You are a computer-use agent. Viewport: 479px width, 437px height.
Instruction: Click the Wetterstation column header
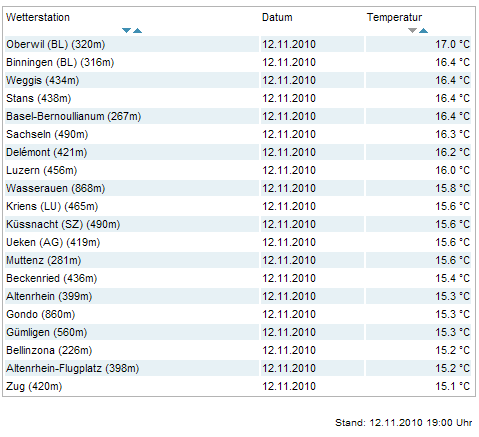[38, 17]
